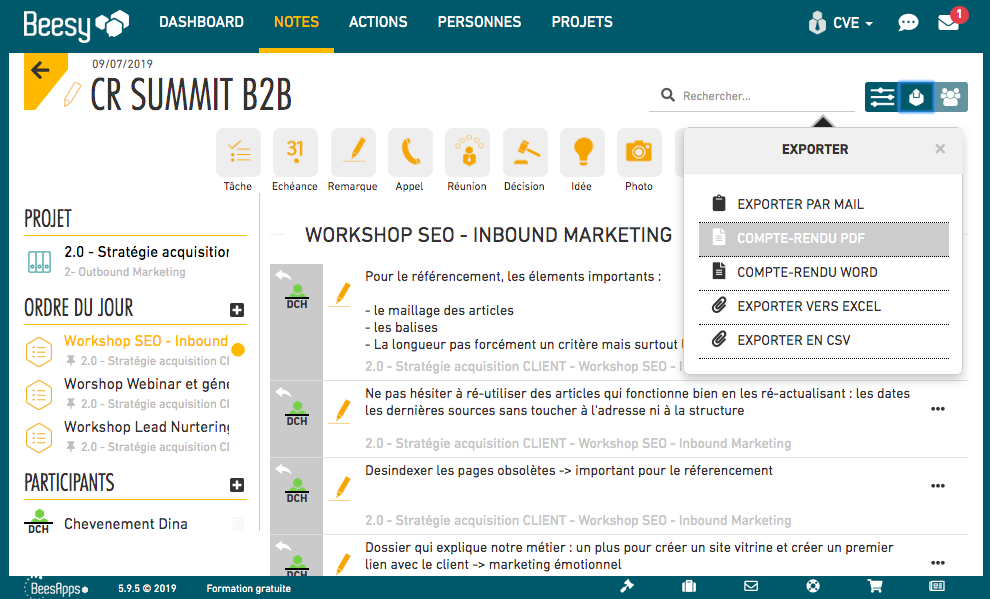Select the Photo camera icon

point(638,152)
